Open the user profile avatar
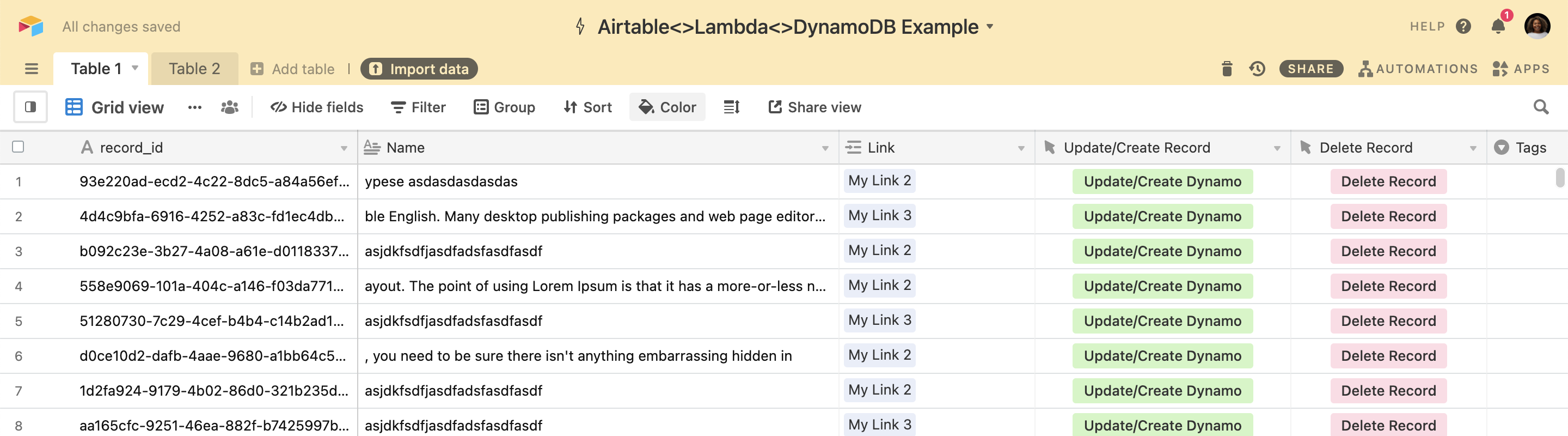1568x436 pixels. click(1537, 26)
